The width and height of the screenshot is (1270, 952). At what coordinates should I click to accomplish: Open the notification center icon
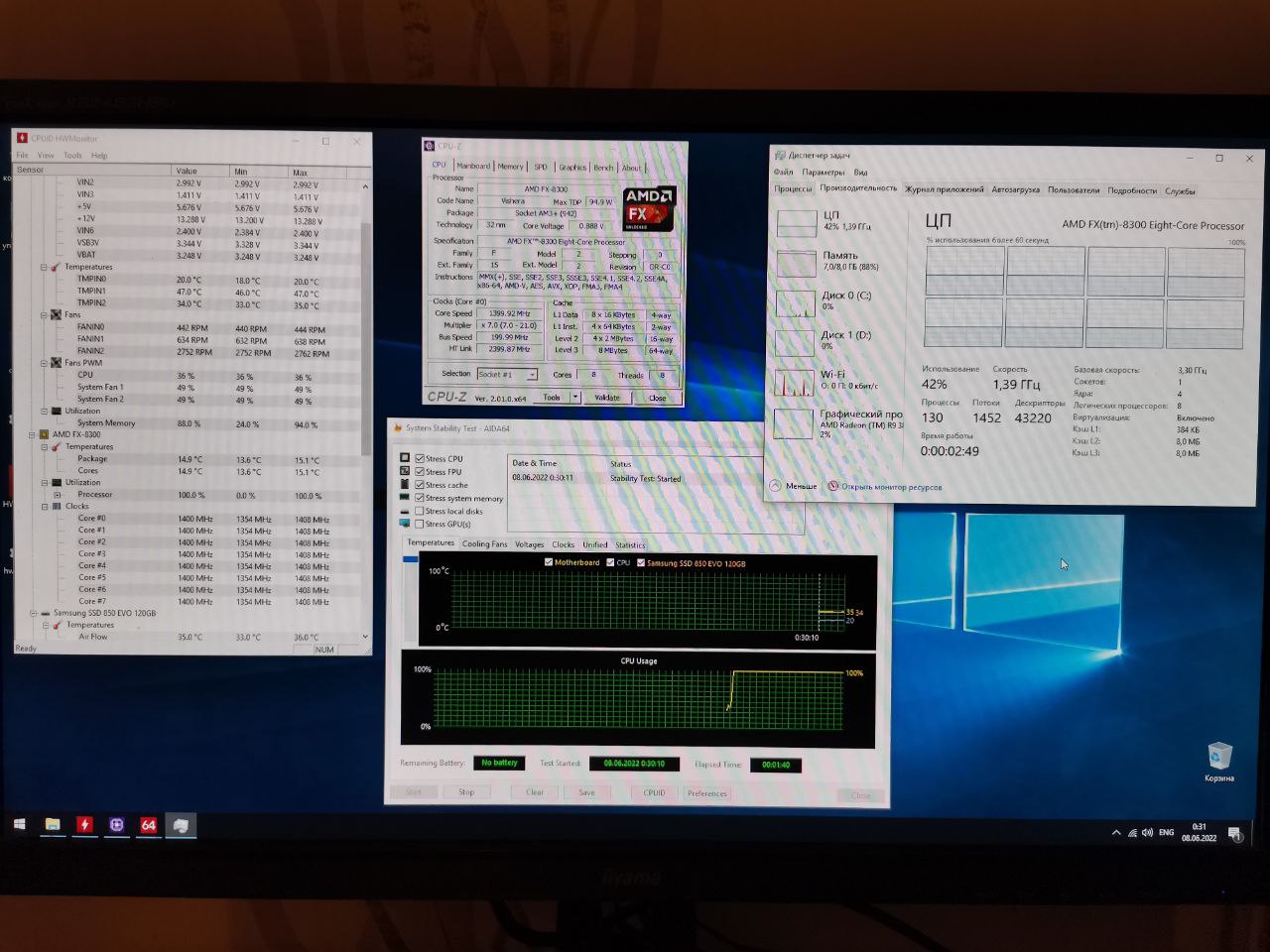pyautogui.click(x=1235, y=834)
